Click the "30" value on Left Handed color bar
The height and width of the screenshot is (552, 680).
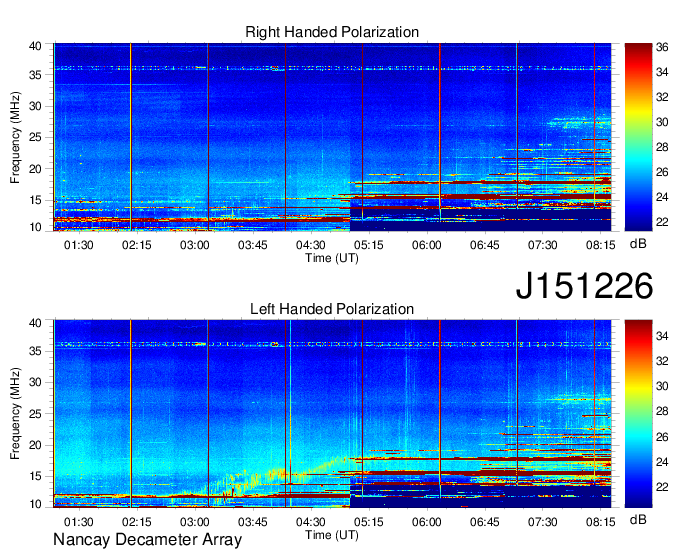click(x=662, y=386)
